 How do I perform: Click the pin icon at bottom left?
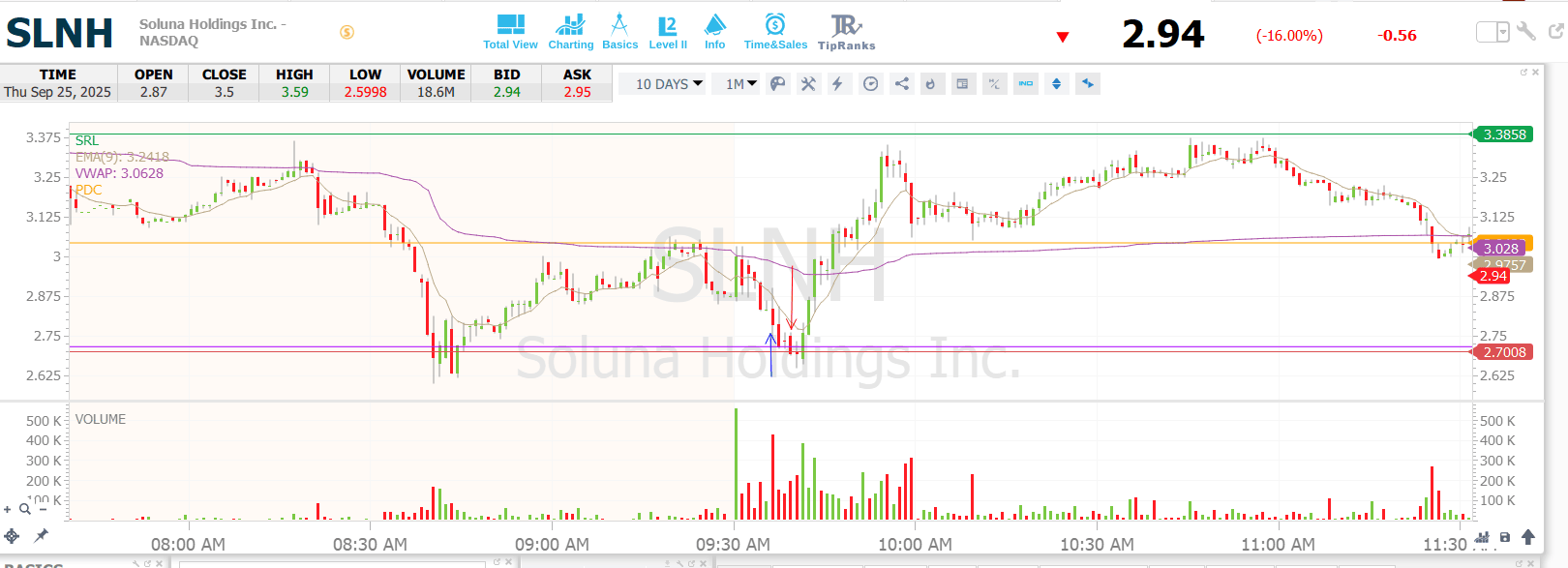(41, 535)
